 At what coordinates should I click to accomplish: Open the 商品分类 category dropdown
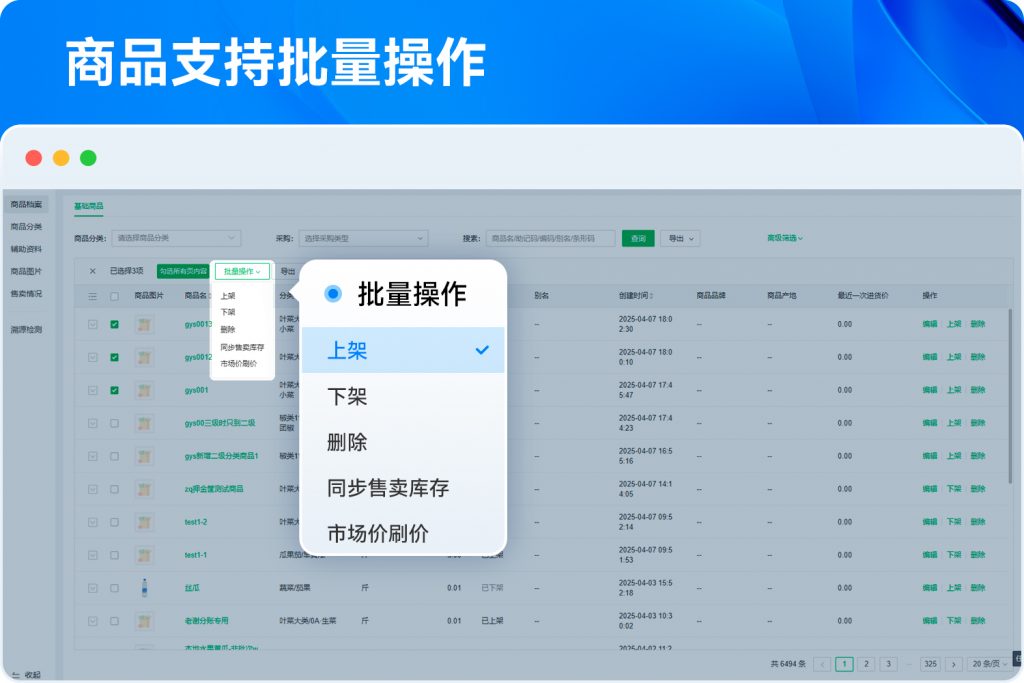175,238
